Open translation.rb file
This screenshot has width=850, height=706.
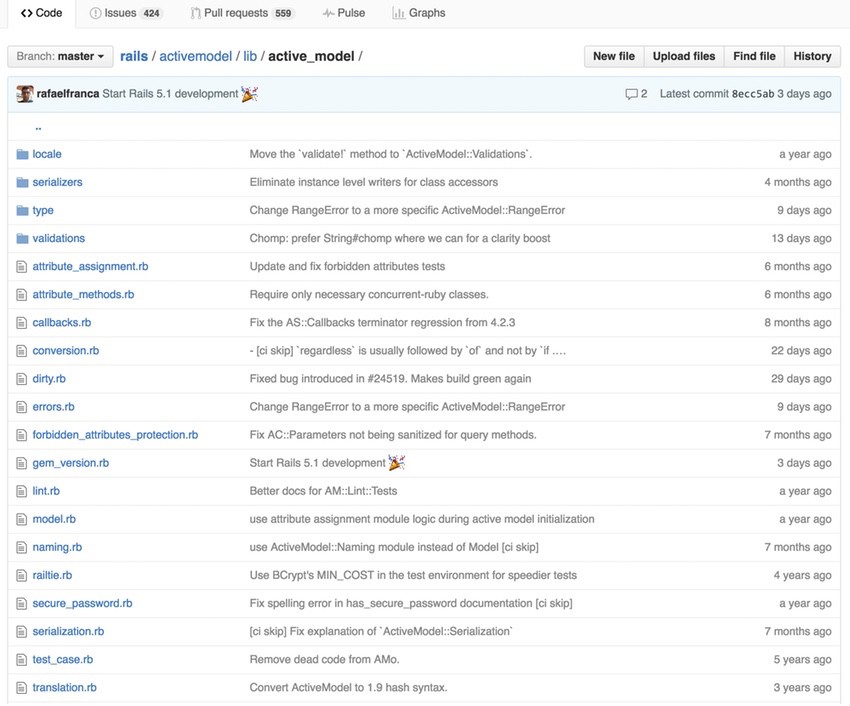[65, 688]
